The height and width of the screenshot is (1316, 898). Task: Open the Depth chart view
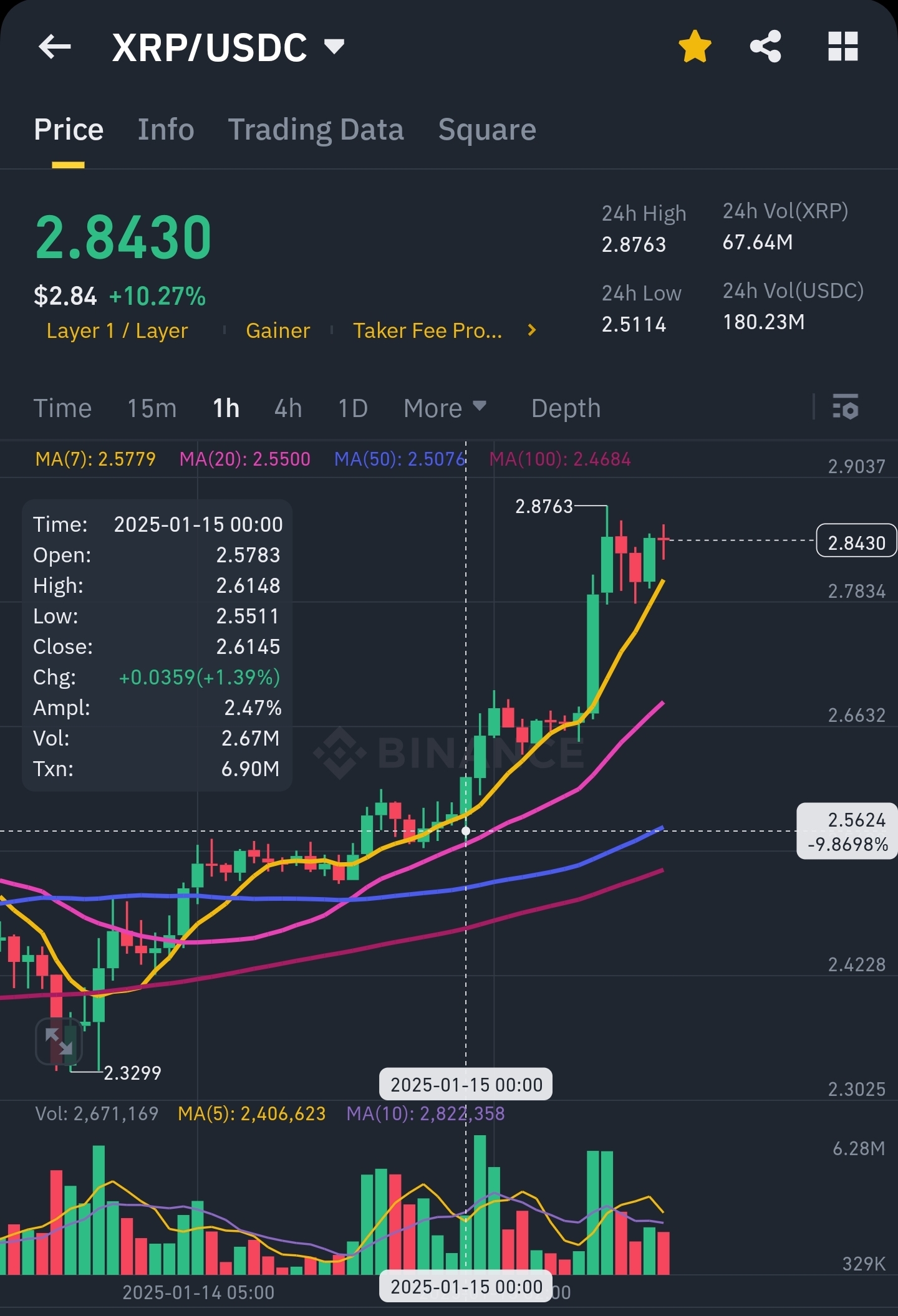pos(566,408)
